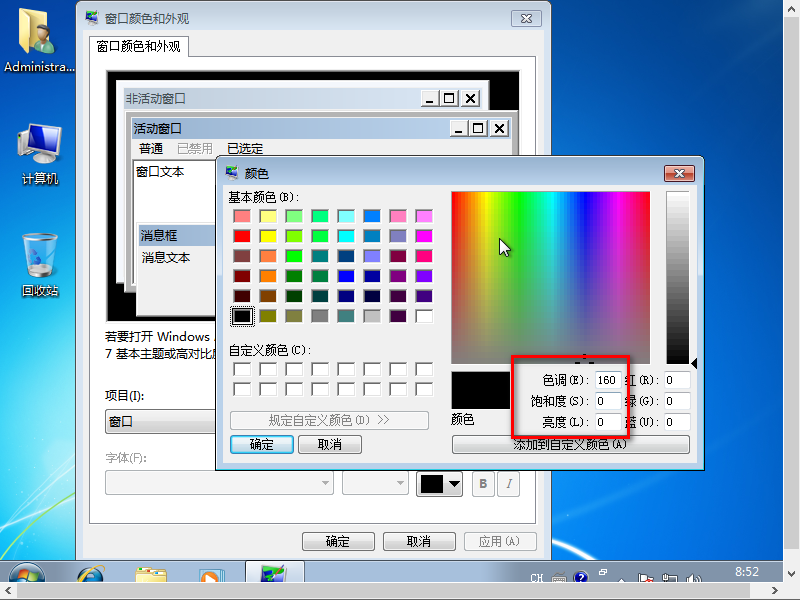
Task: Expand the font size dropdown
Action: tap(376, 483)
